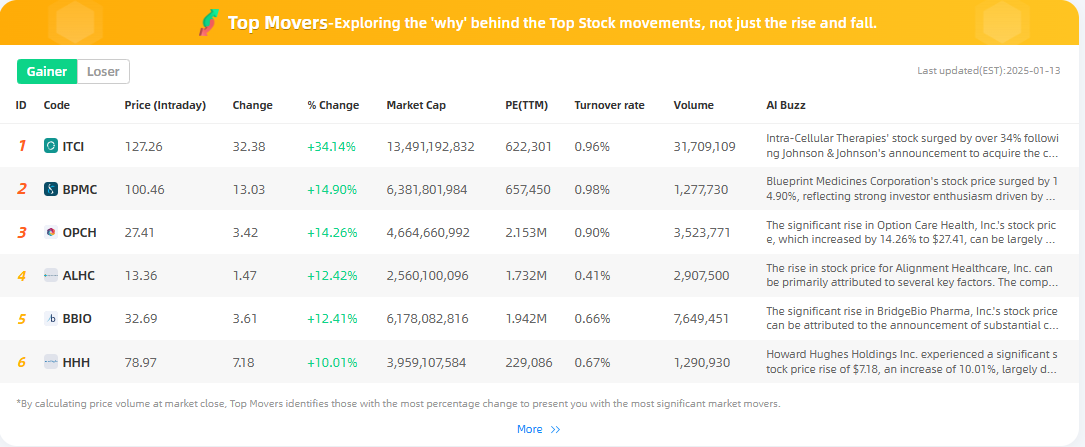Click PE value 2.153M
This screenshot has width=1085, height=447.
[526, 233]
